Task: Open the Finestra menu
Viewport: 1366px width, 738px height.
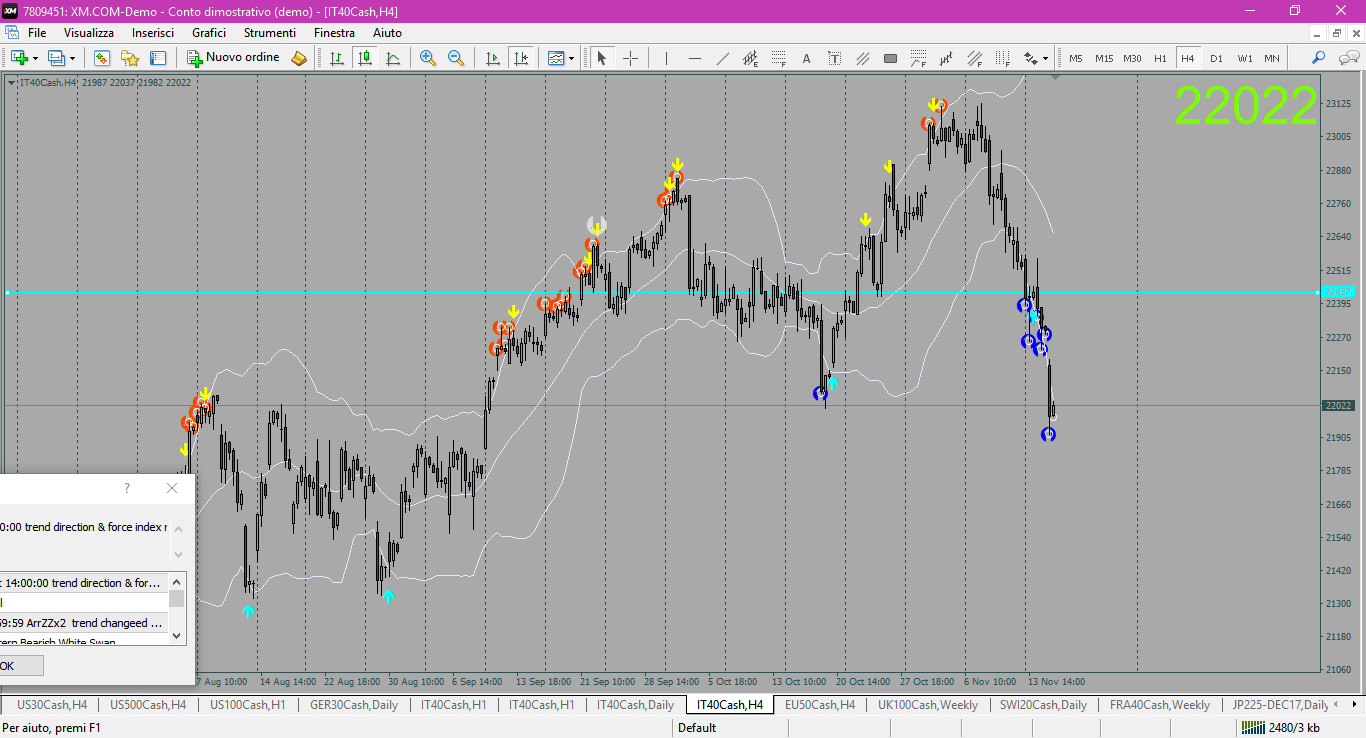Action: (x=335, y=33)
